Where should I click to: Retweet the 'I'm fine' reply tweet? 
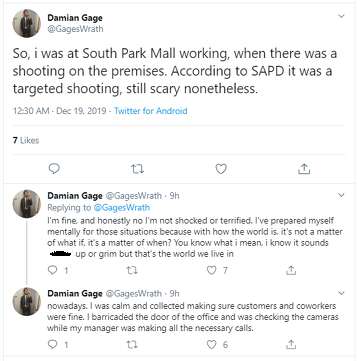(x=132, y=270)
